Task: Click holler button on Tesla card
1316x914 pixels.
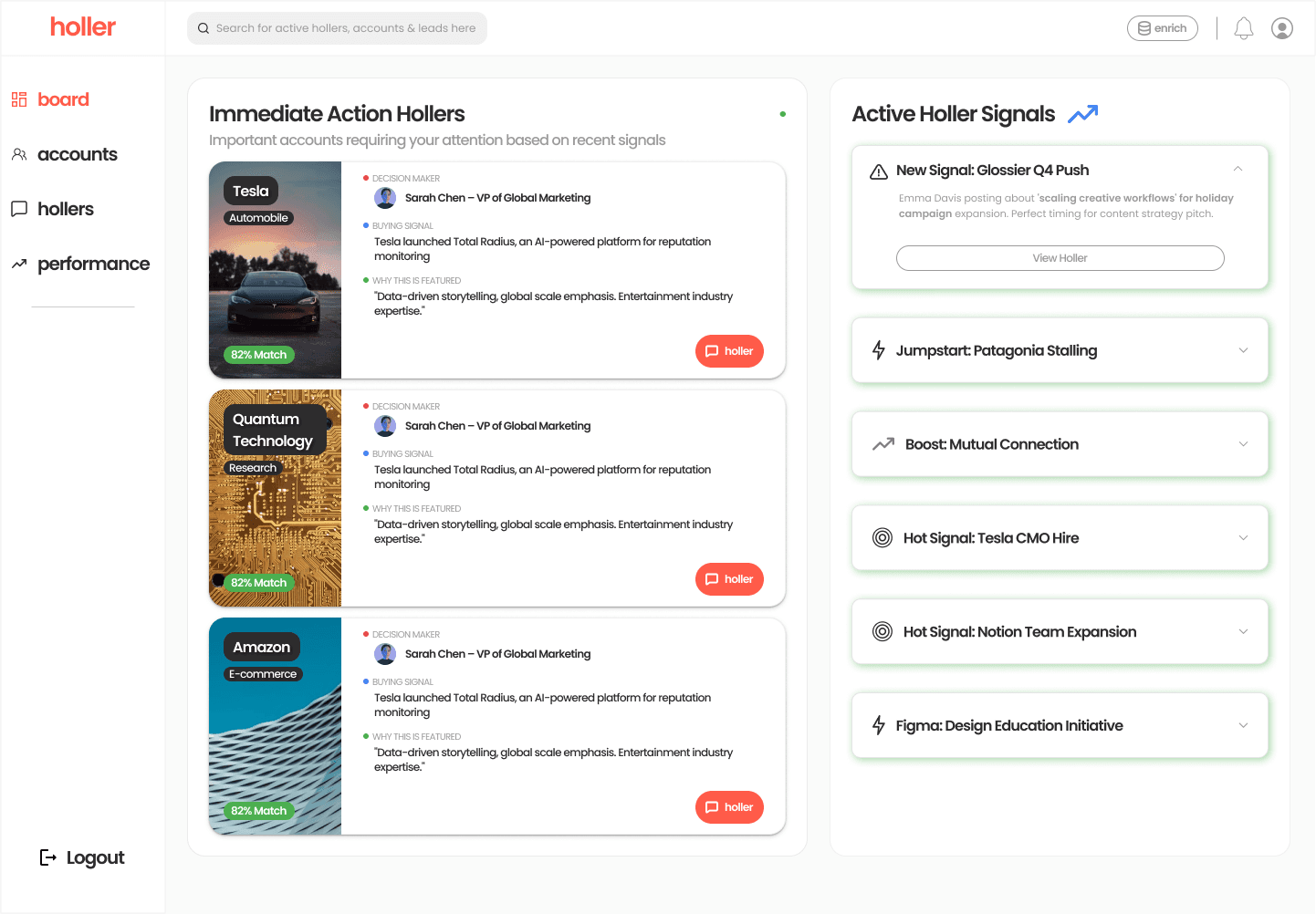Action: pos(729,351)
